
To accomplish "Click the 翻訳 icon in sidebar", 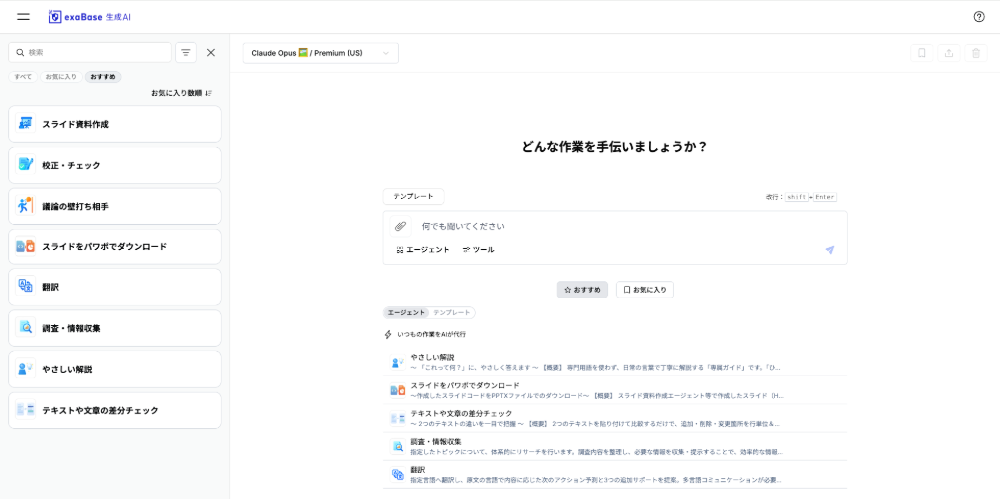I will click(x=26, y=287).
